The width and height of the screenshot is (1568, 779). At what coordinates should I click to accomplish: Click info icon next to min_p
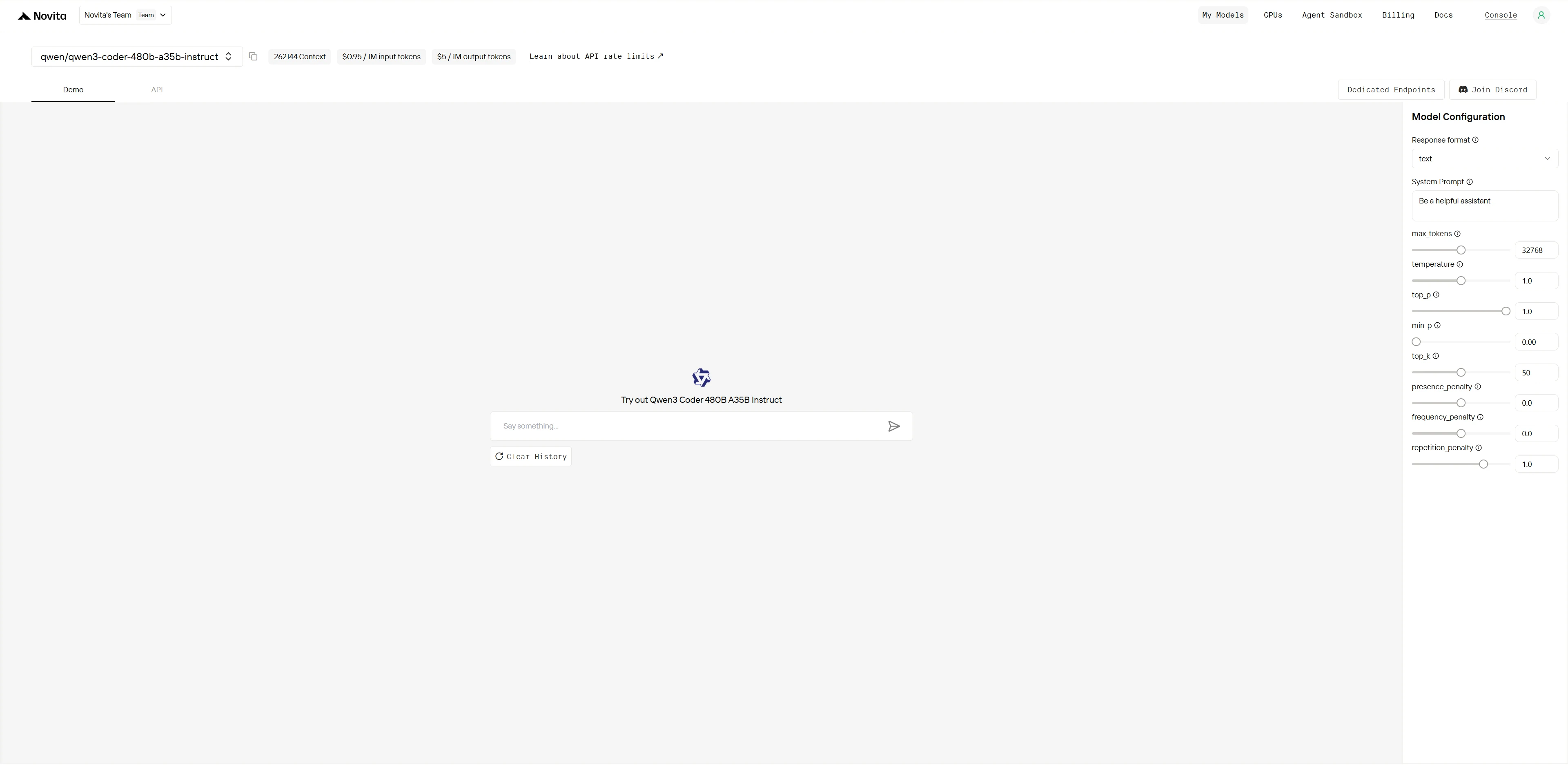tap(1437, 326)
